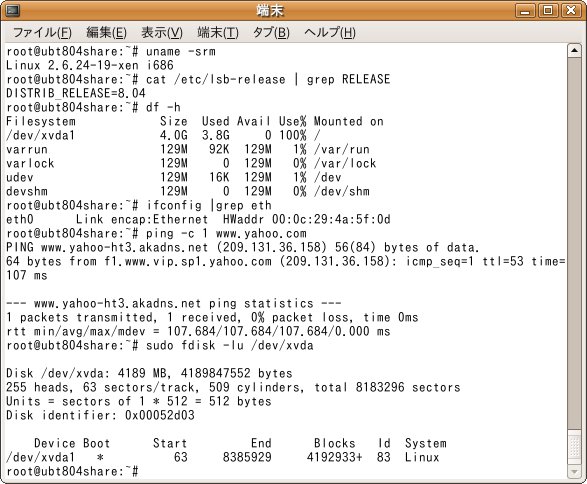587x484 pixels.
Task: Click the '端末' window title text
Action: pyautogui.click(x=270, y=10)
